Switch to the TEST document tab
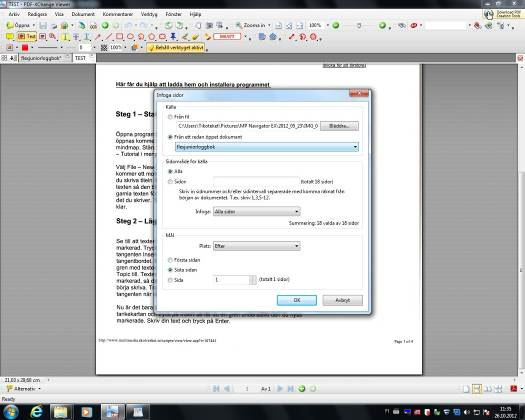 [x=80, y=58]
